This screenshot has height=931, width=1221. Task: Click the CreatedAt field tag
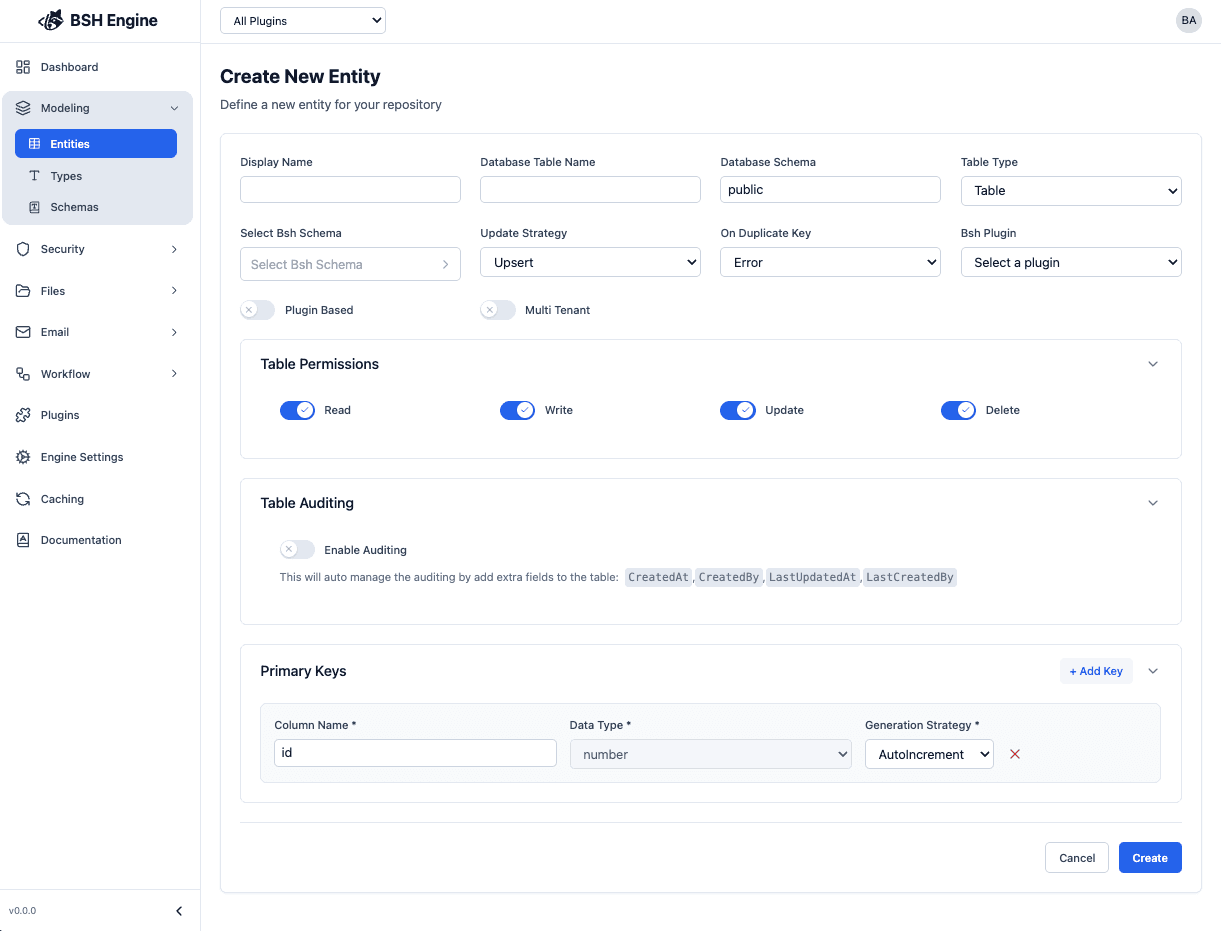point(659,577)
